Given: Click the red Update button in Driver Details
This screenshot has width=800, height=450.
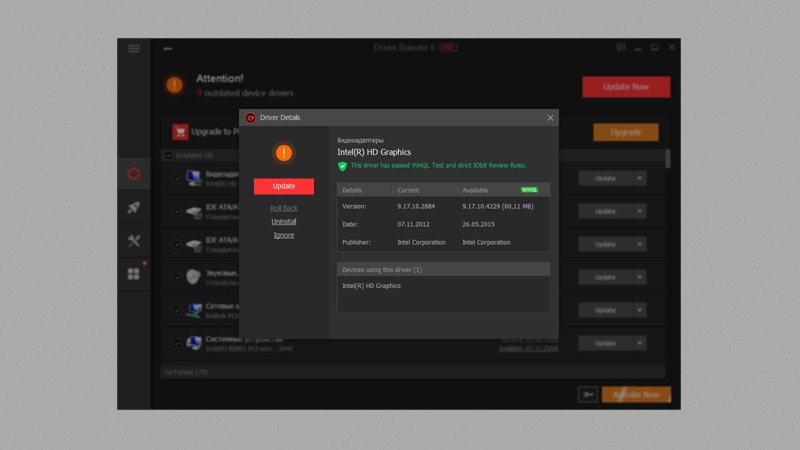Looking at the screenshot, I should pos(284,186).
